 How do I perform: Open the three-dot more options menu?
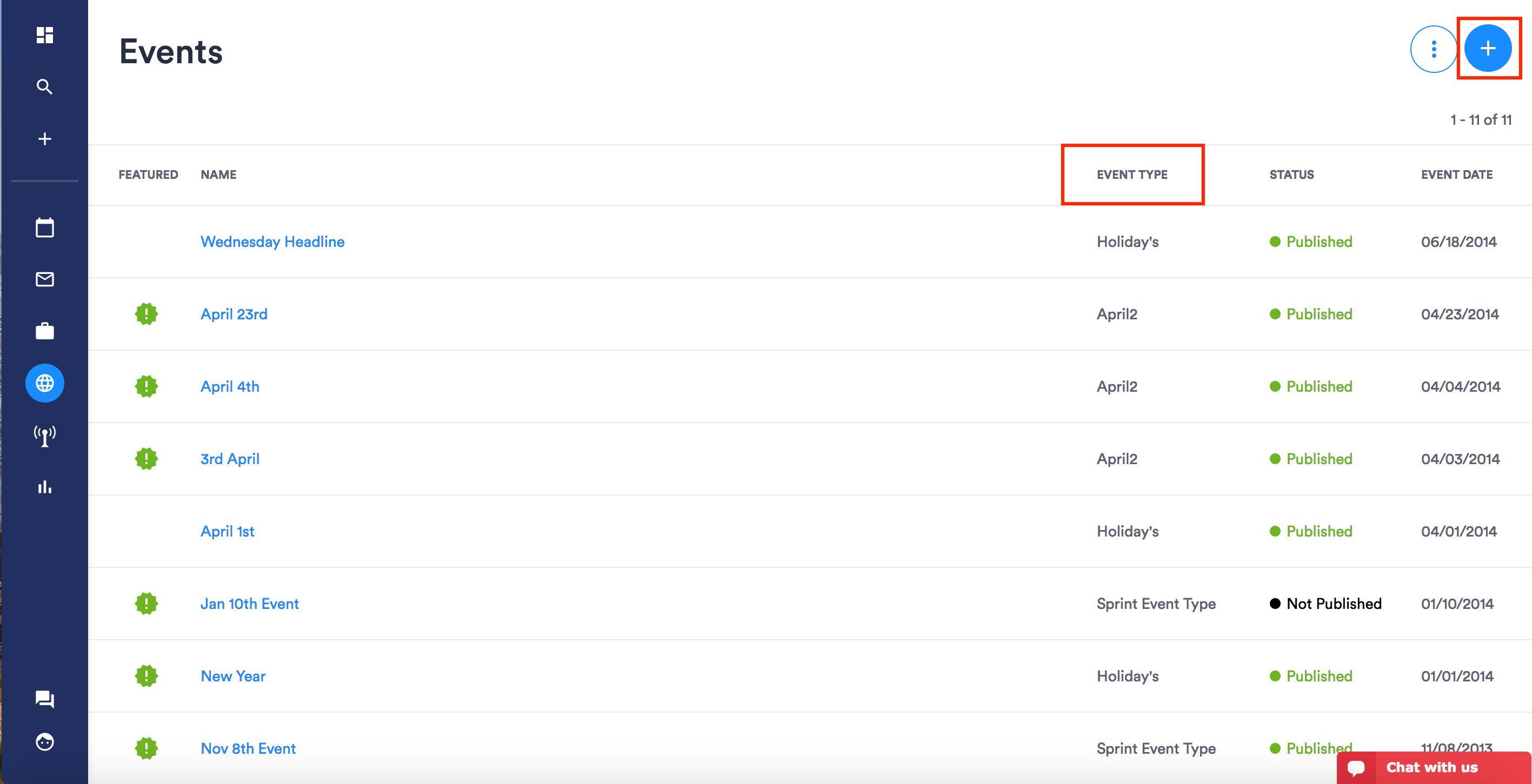1433,49
